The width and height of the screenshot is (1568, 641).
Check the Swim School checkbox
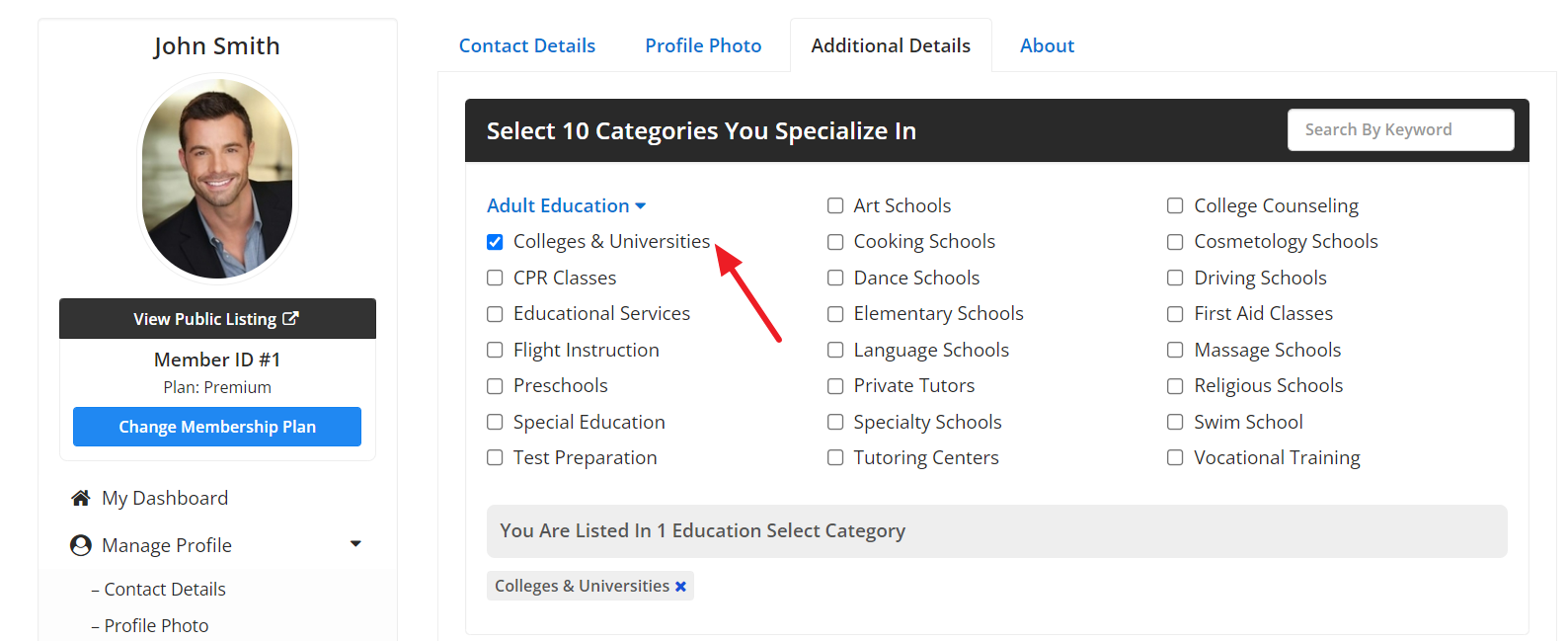pyautogui.click(x=1175, y=422)
